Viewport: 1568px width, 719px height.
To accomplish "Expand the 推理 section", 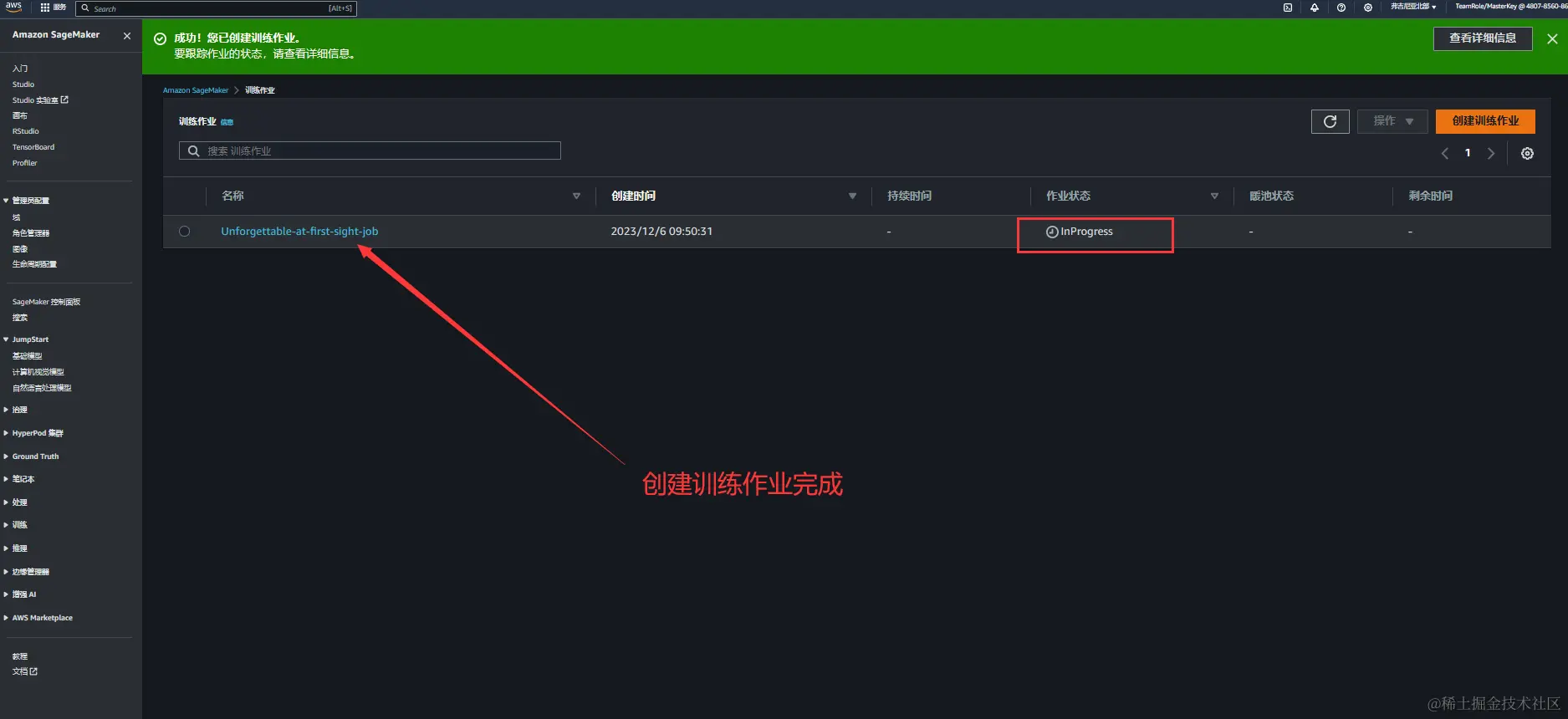I will coord(6,548).
